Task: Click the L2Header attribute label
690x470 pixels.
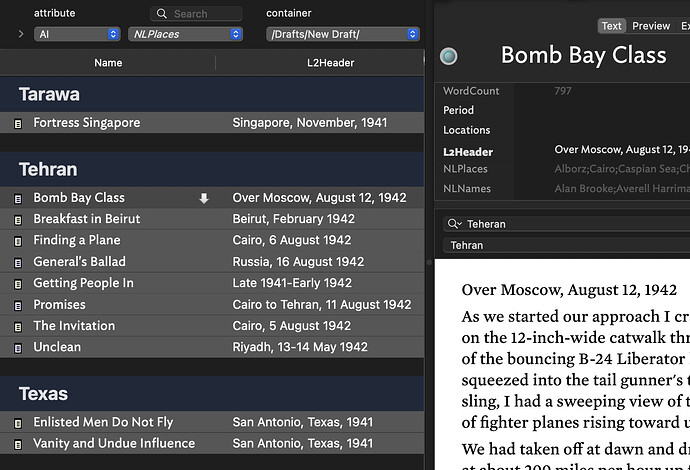Action: (468, 152)
